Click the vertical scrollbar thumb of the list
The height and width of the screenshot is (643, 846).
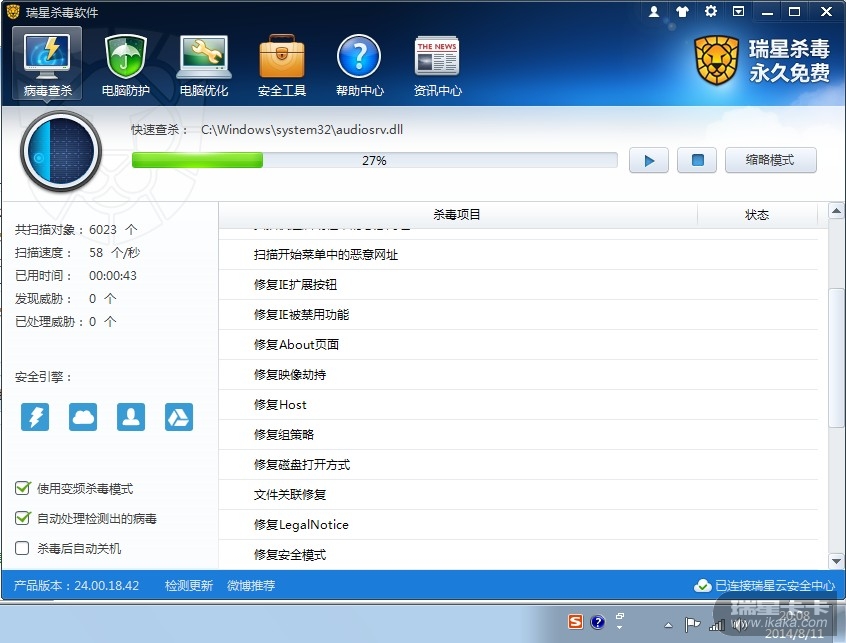tap(836, 356)
